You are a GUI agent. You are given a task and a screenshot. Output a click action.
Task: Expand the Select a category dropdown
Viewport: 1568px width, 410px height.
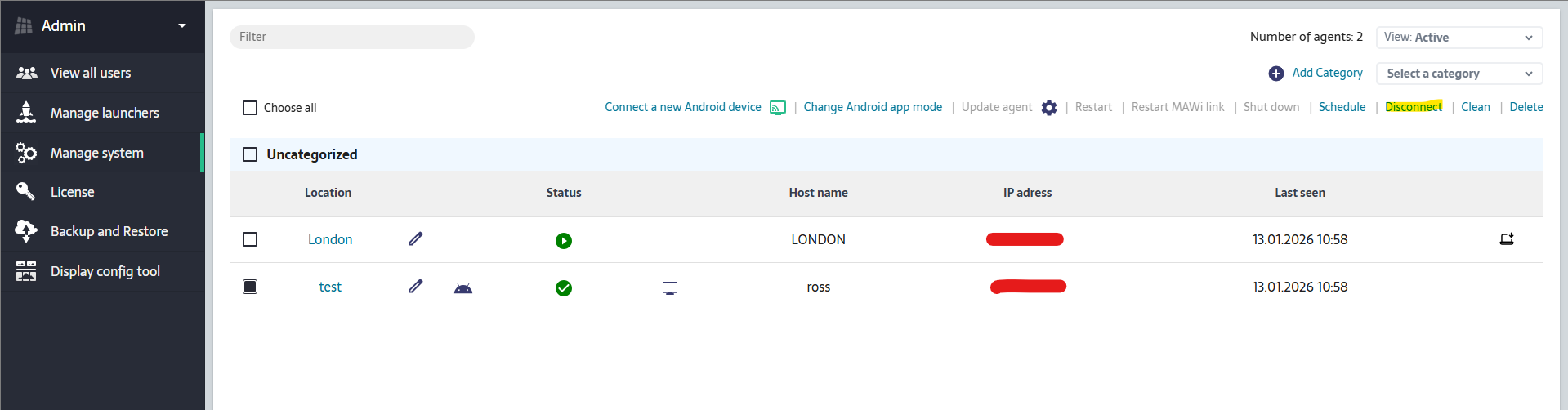pyautogui.click(x=1459, y=74)
